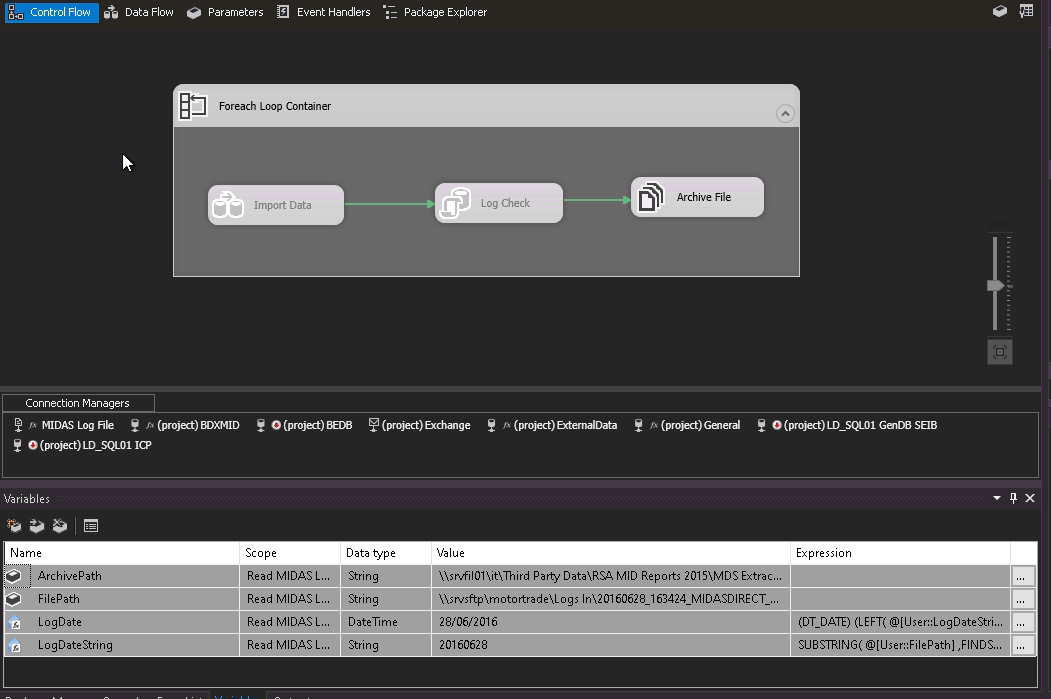The width and height of the screenshot is (1051, 699).
Task: Click the ArchivePath value cell
Action: (611, 576)
